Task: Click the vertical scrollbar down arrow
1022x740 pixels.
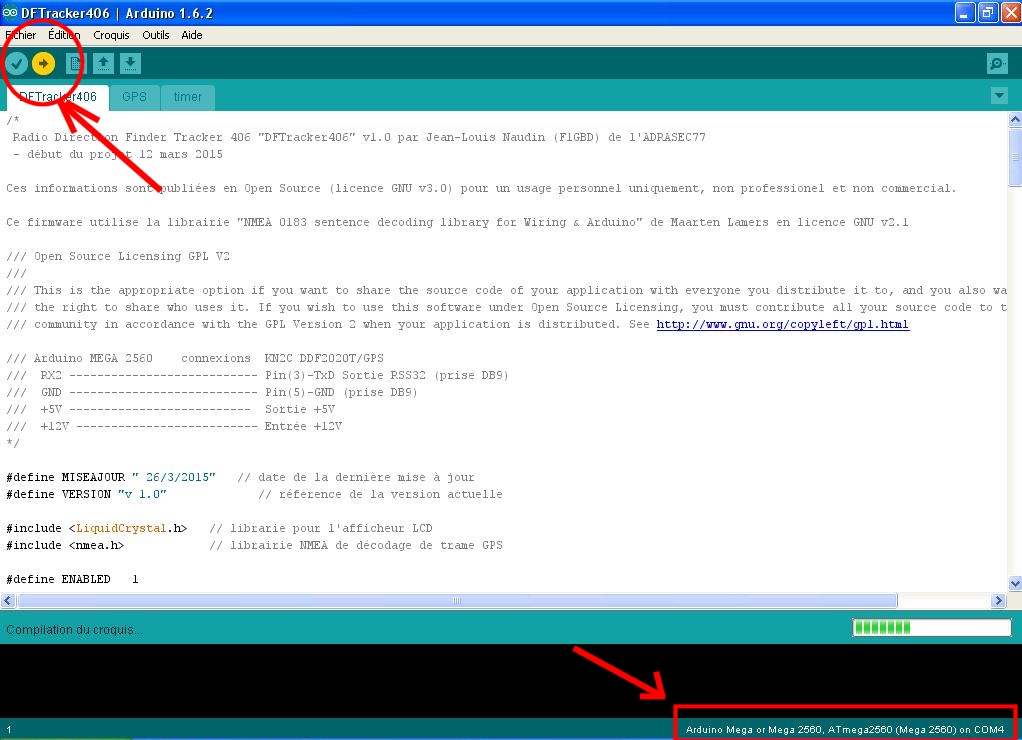Action: click(1015, 584)
